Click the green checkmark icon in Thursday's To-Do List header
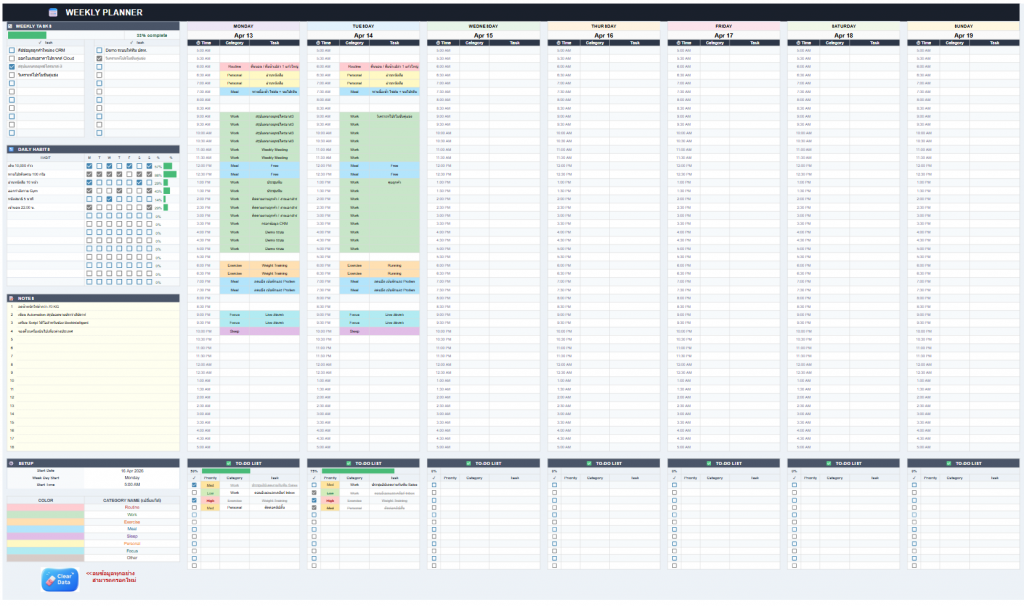Viewport: 1024px width, 606px height. [x=587, y=464]
